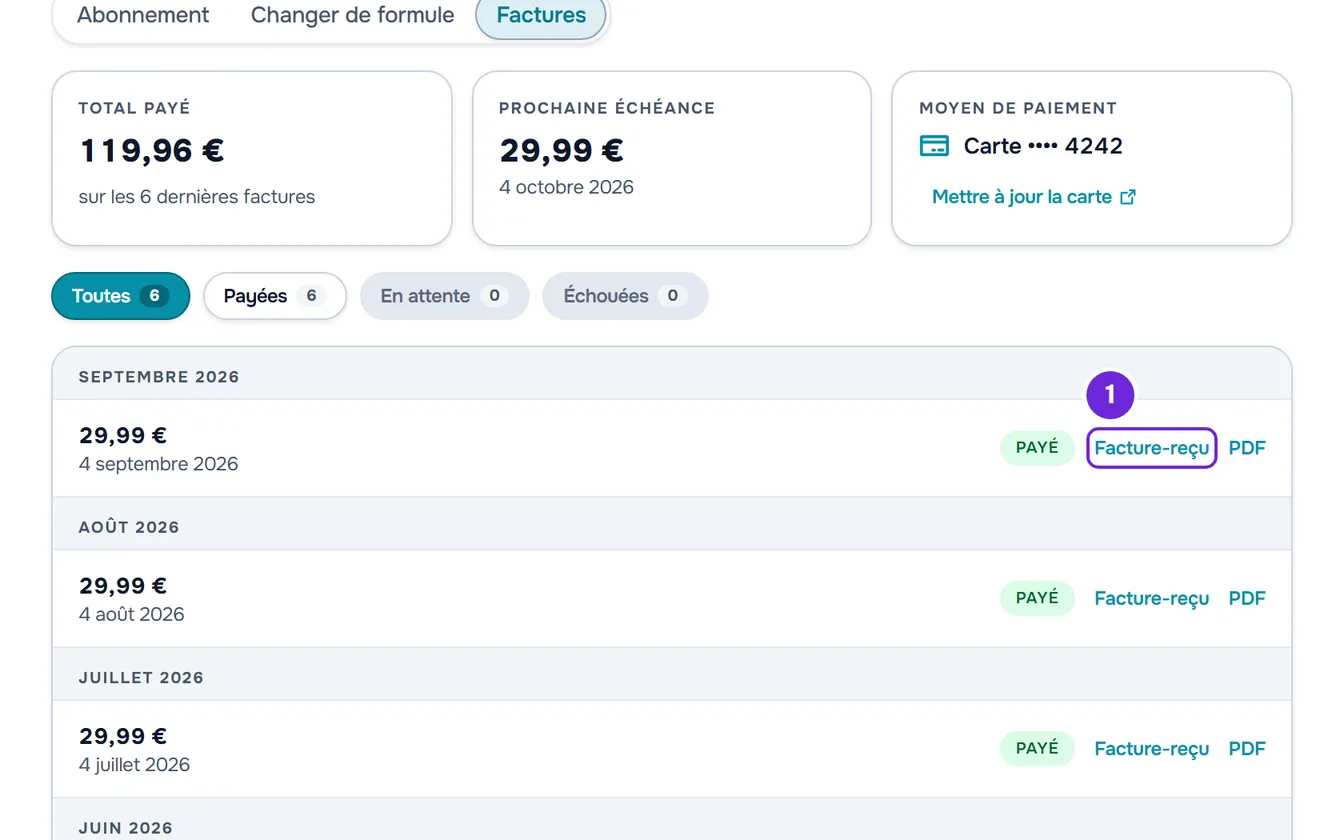This screenshot has width=1344, height=840.
Task: Download PDF for 4 septembre 2026 invoice
Action: [1247, 448]
